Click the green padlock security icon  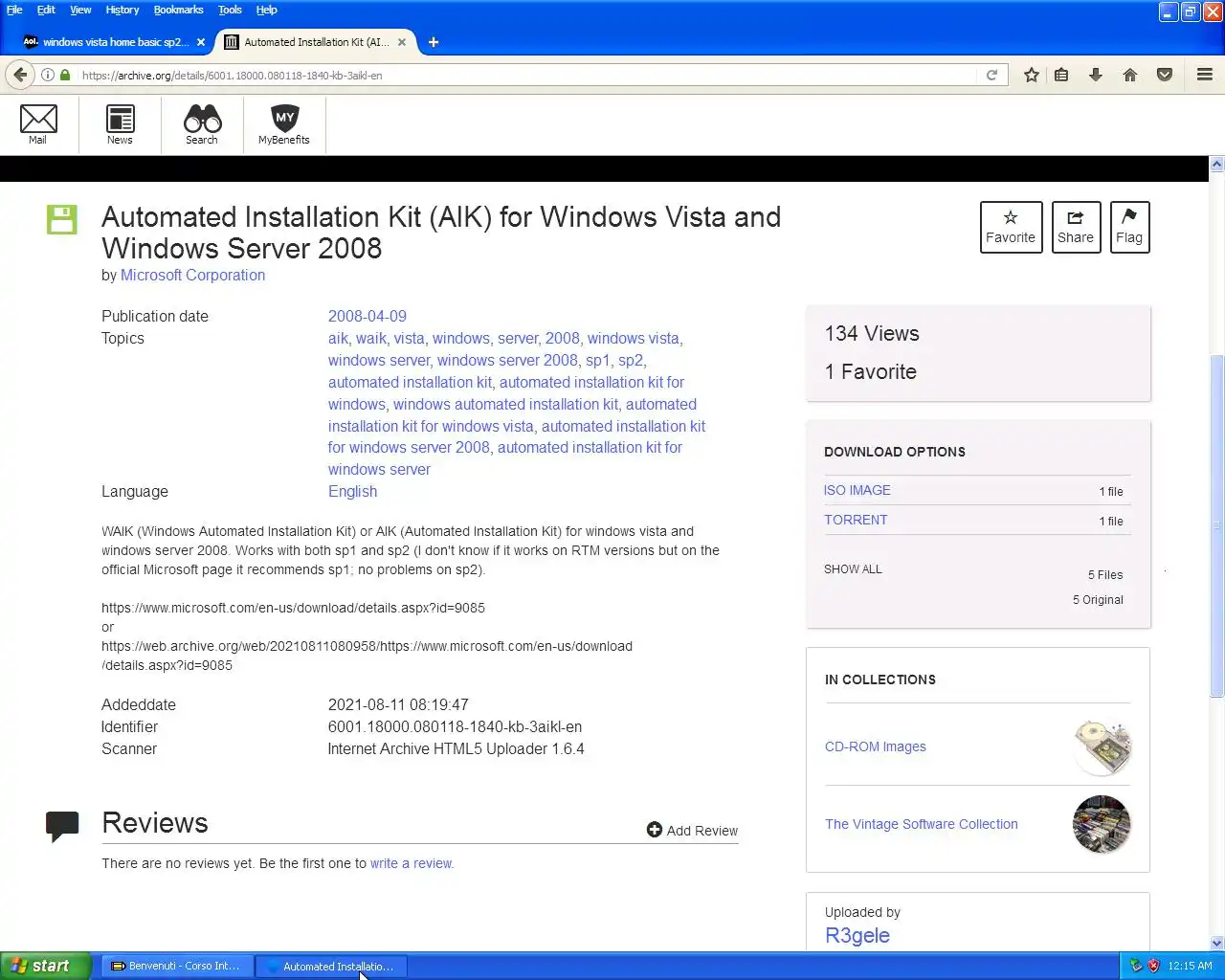pyautogui.click(x=65, y=75)
